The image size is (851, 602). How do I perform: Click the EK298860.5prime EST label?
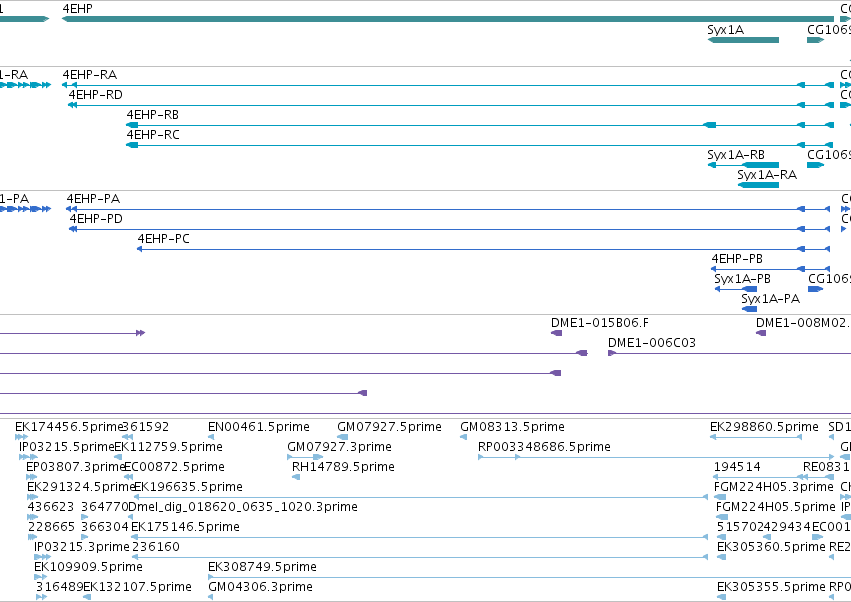(764, 427)
